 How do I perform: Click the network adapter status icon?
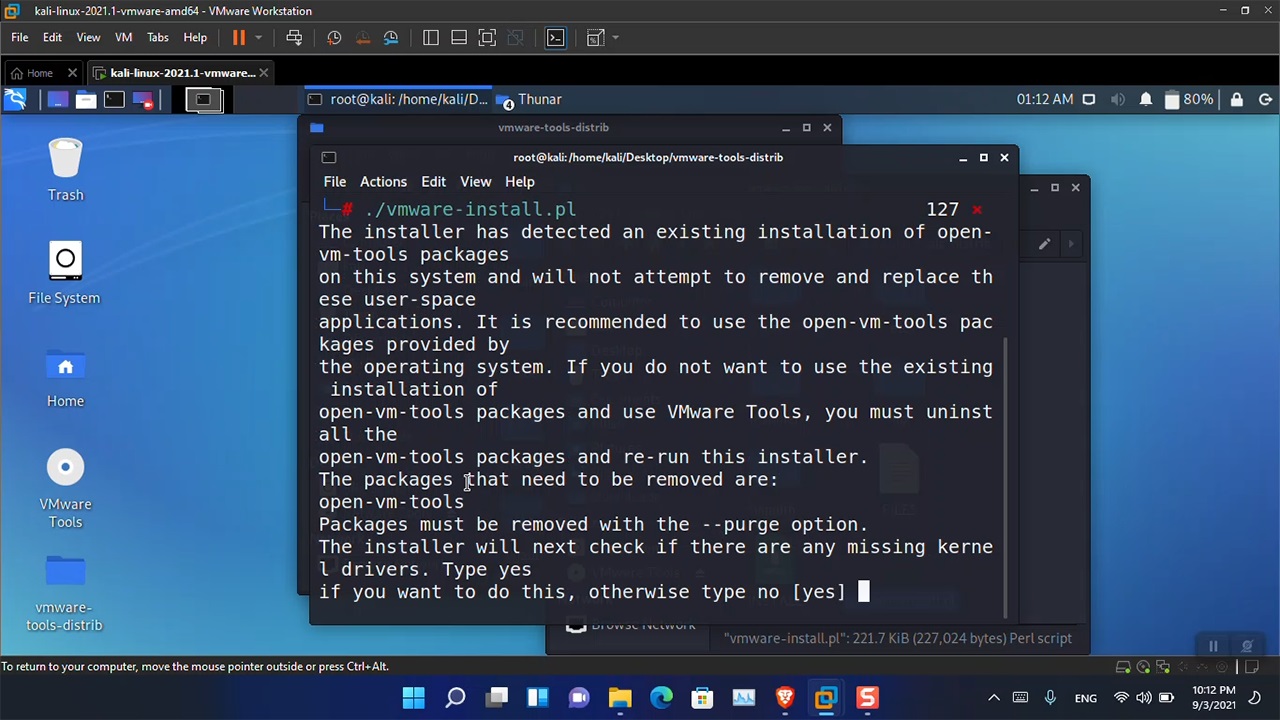coord(1163,666)
